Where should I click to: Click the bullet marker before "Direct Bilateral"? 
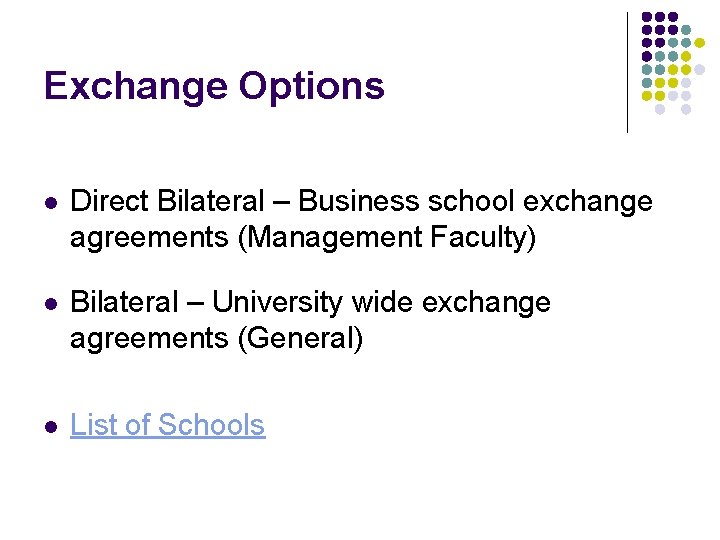coord(50,204)
